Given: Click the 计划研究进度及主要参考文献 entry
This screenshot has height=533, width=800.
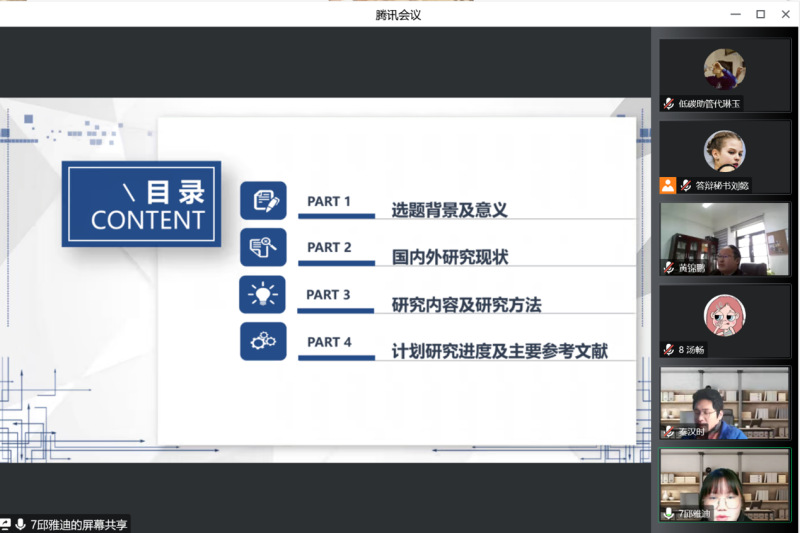Looking at the screenshot, I should click(500, 351).
